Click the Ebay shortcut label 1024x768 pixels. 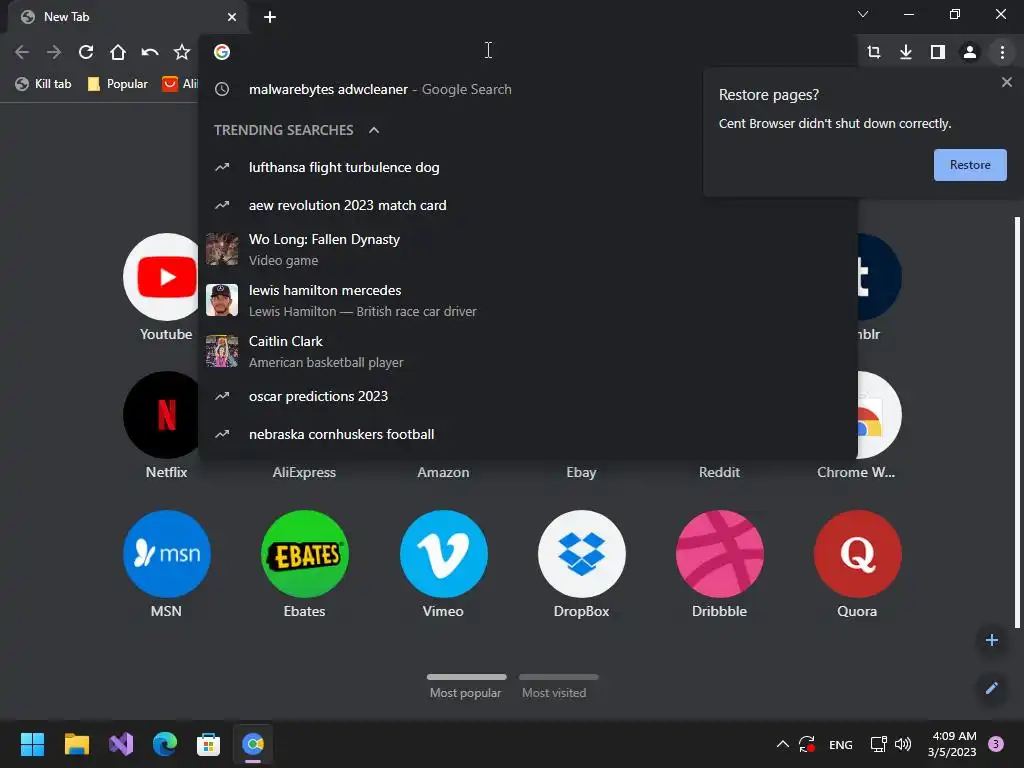581,472
